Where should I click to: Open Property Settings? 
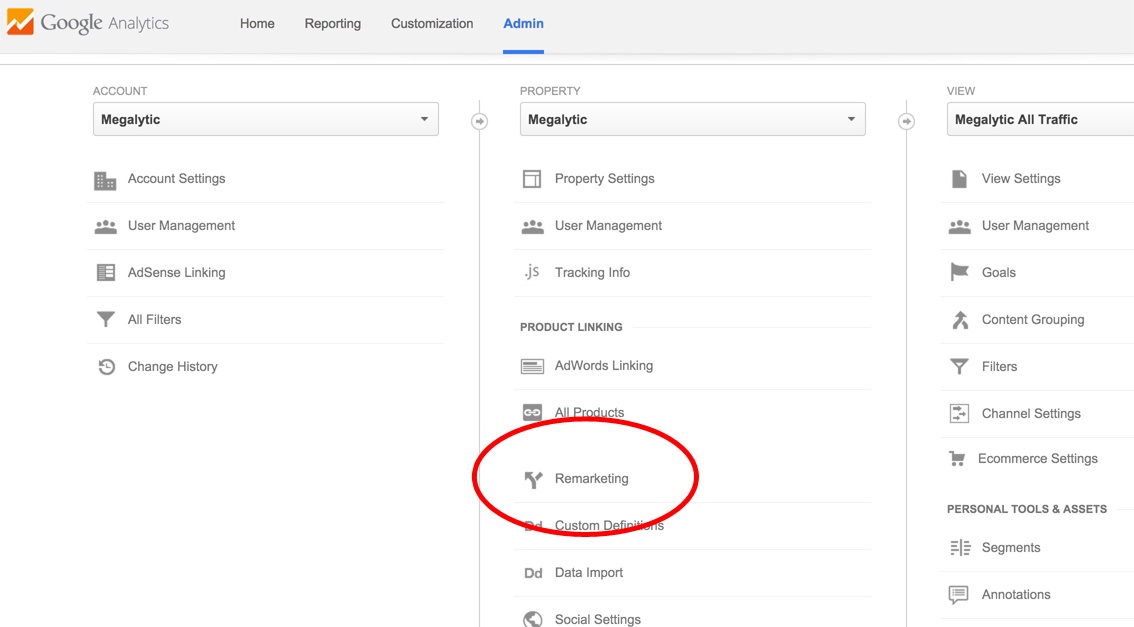click(604, 179)
